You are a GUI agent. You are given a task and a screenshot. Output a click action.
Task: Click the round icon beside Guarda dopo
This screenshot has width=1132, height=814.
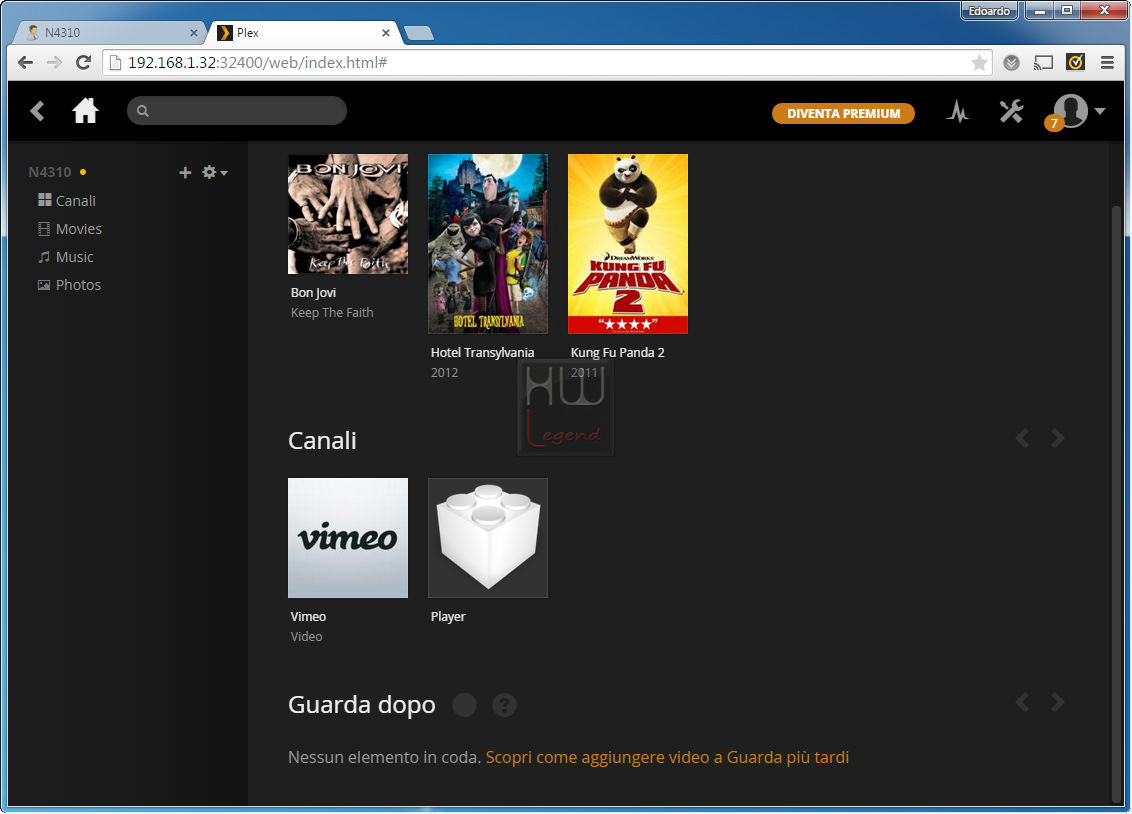[x=464, y=705]
